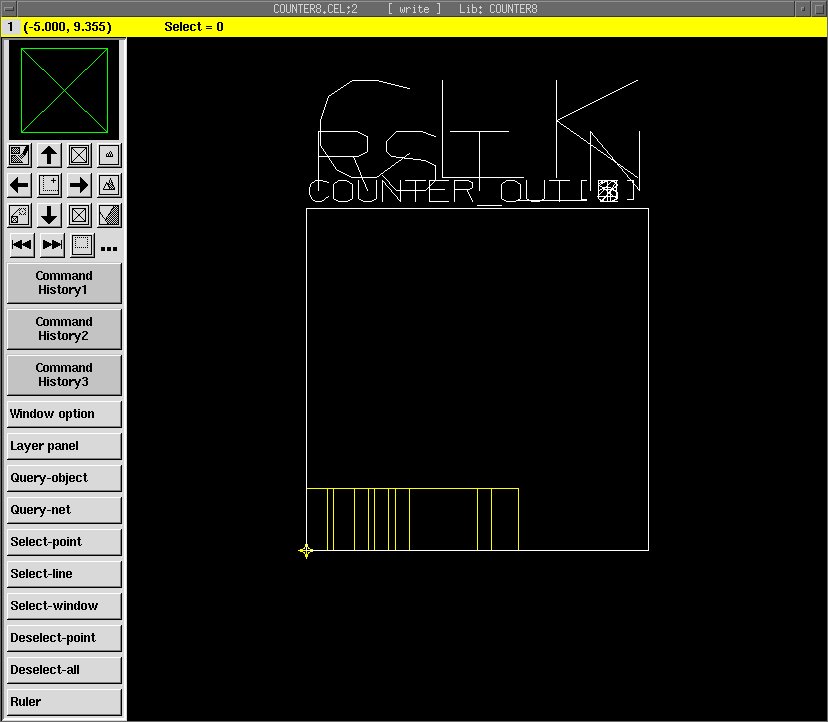
Task: Activate Select-window mode
Action: 64,606
